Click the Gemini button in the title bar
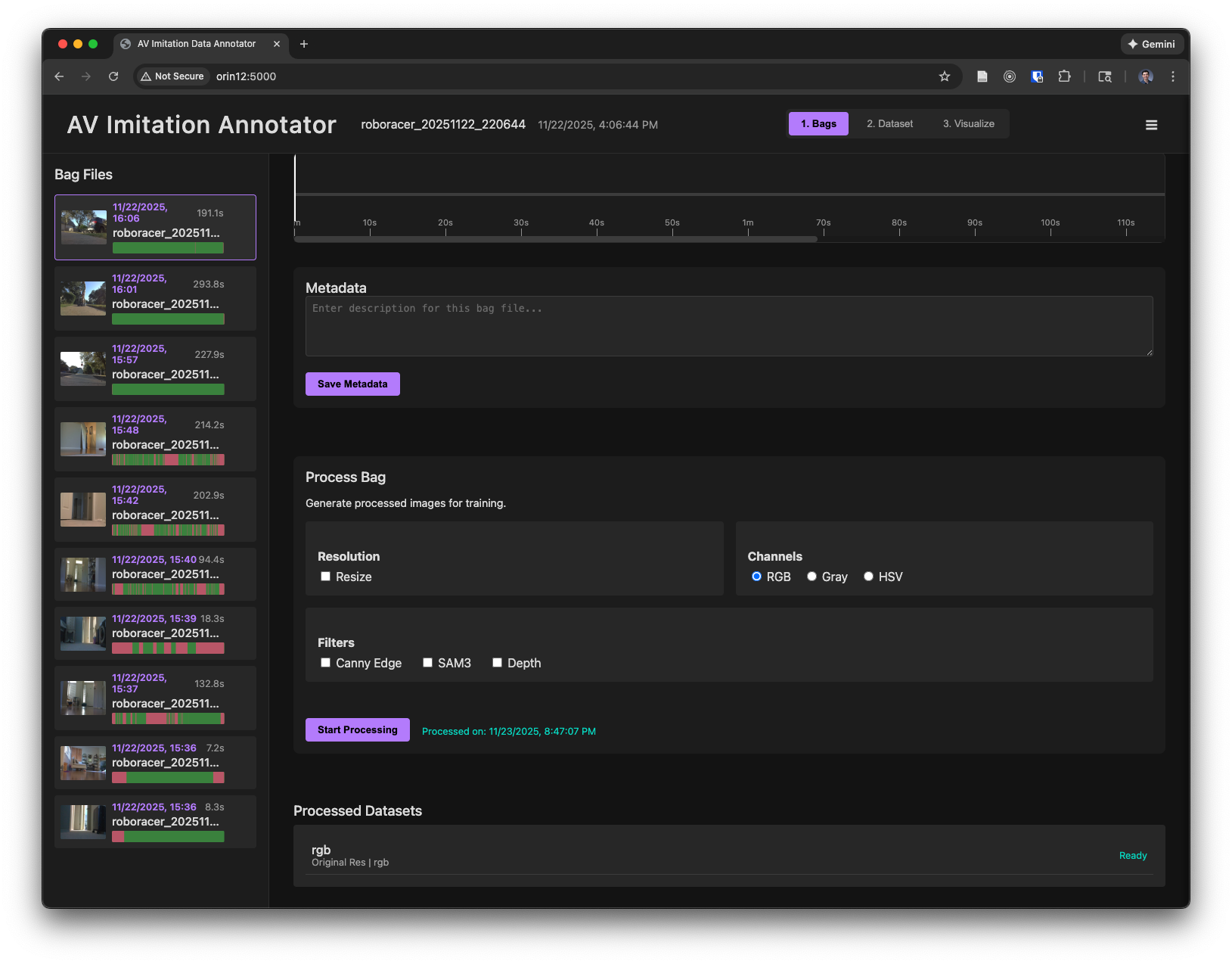The height and width of the screenshot is (964, 1232). point(1152,44)
